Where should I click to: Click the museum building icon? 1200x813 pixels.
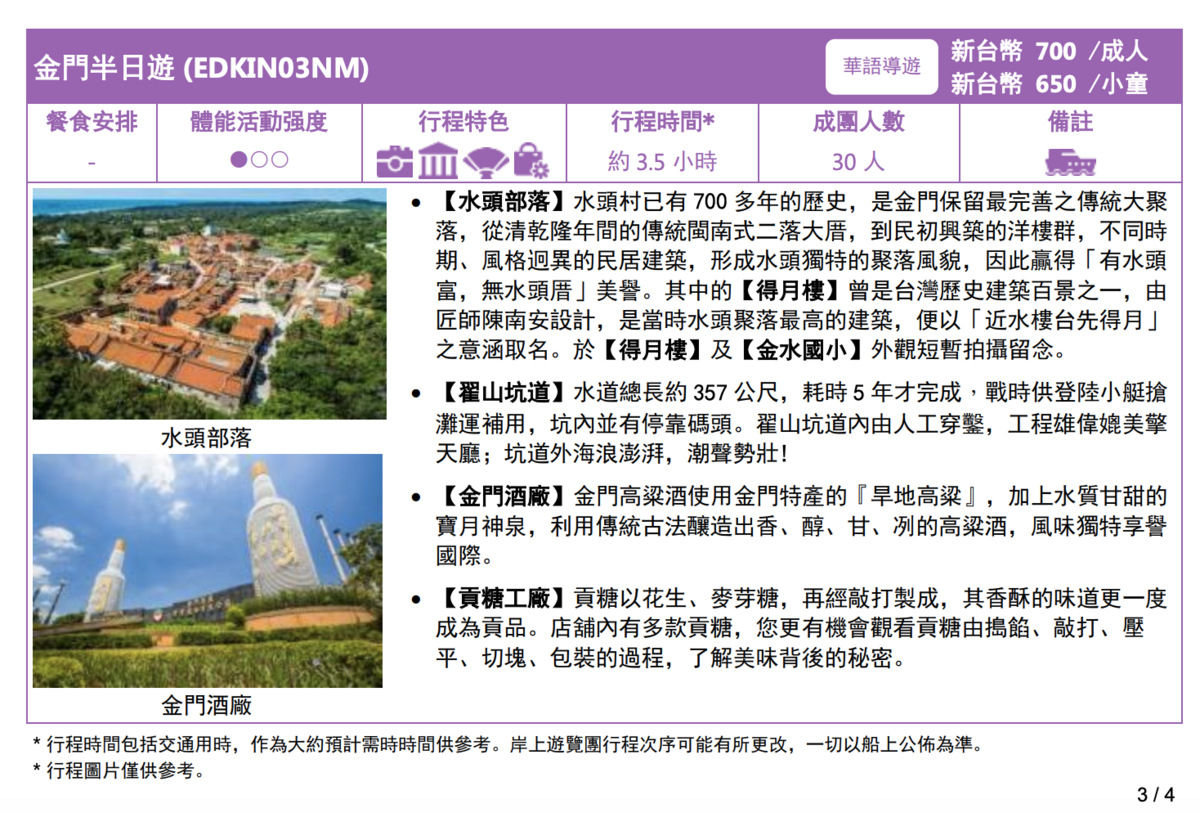(439, 160)
